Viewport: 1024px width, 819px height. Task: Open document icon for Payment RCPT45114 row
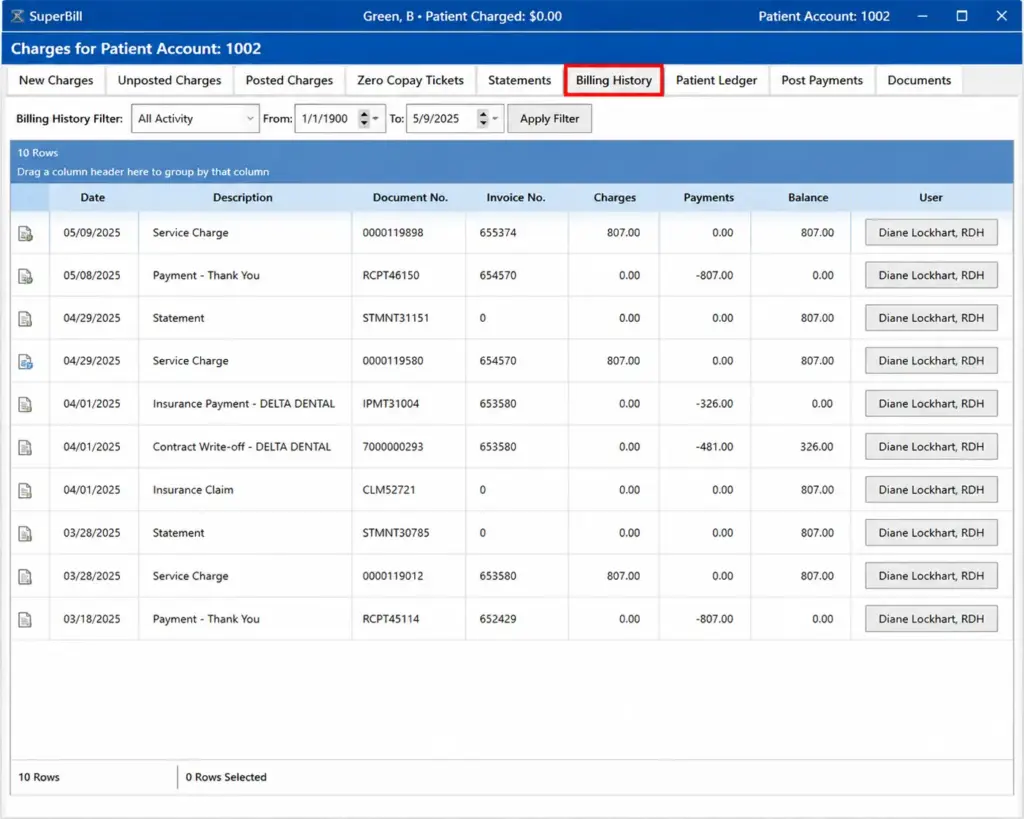click(x=25, y=619)
